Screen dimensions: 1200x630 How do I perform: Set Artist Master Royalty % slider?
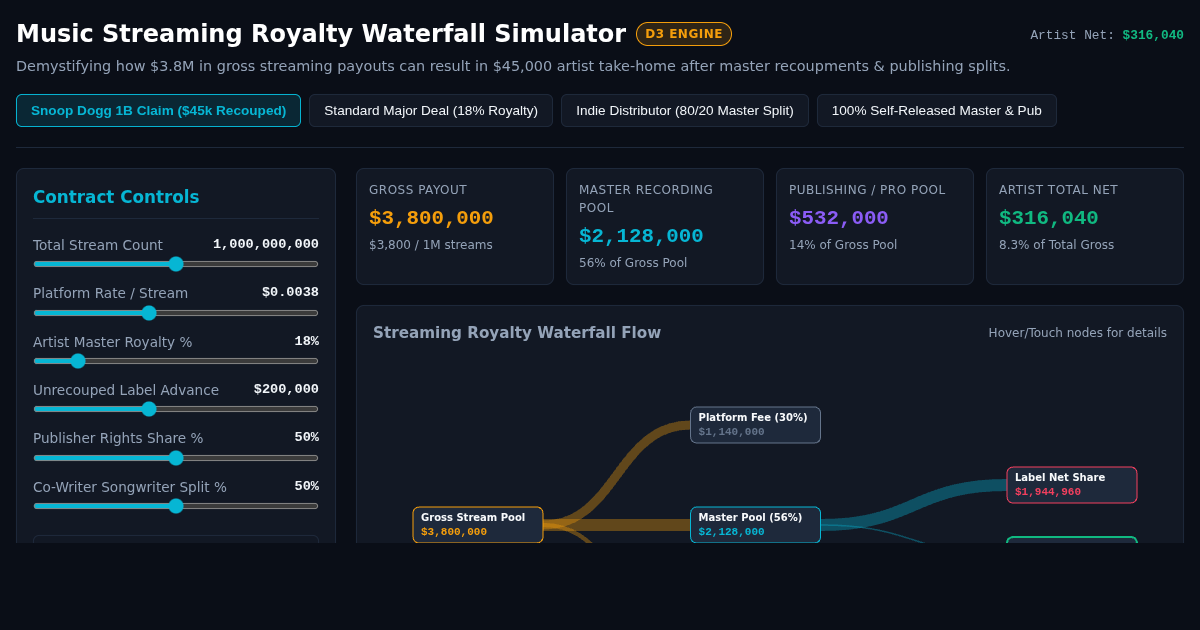(x=176, y=361)
